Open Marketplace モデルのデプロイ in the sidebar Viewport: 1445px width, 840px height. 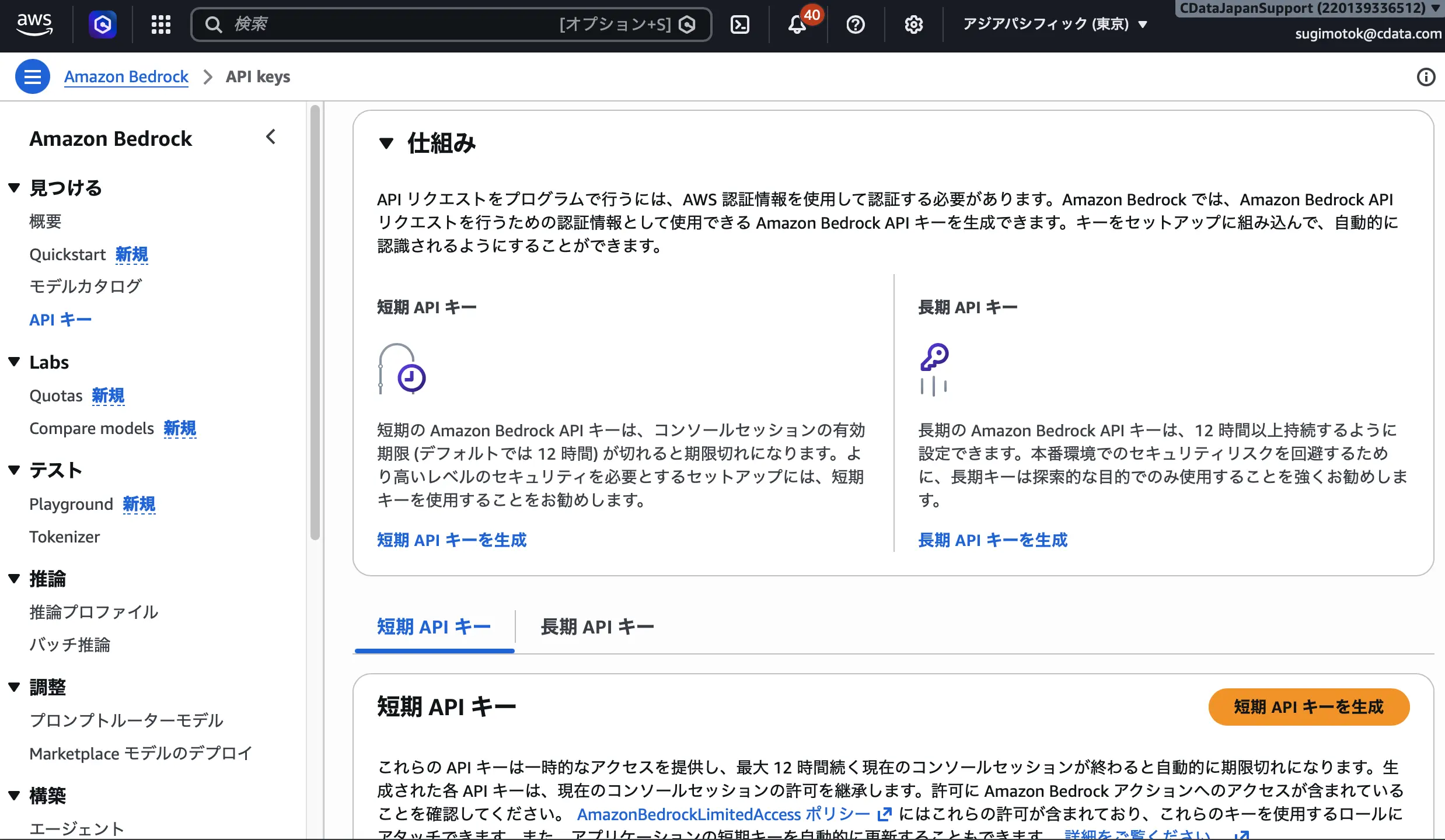click(x=141, y=754)
